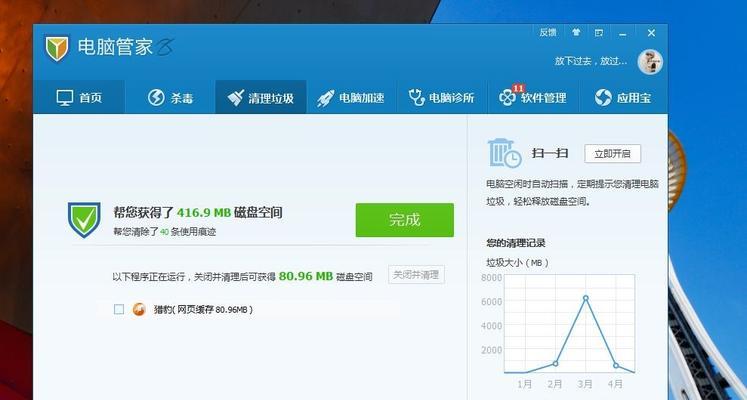Click the 80.96 MB value text
This screenshot has width=747, height=400.
coord(306,276)
